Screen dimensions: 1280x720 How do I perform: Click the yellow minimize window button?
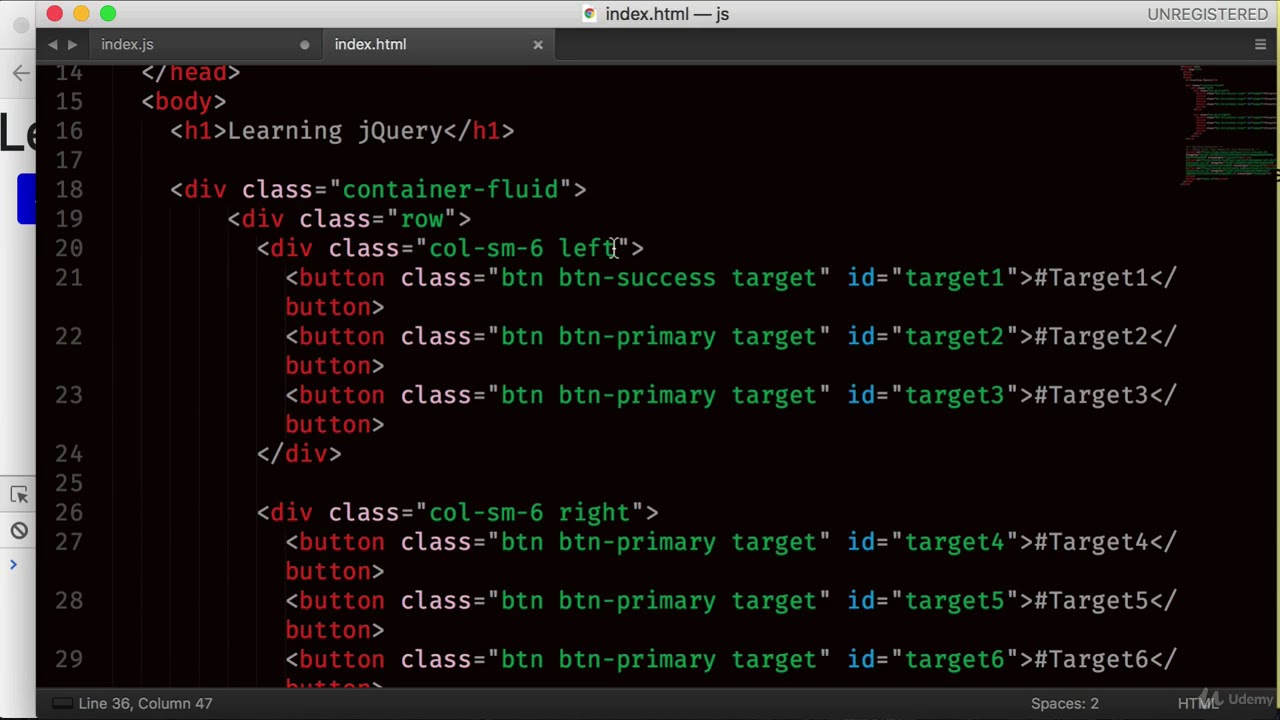[81, 14]
